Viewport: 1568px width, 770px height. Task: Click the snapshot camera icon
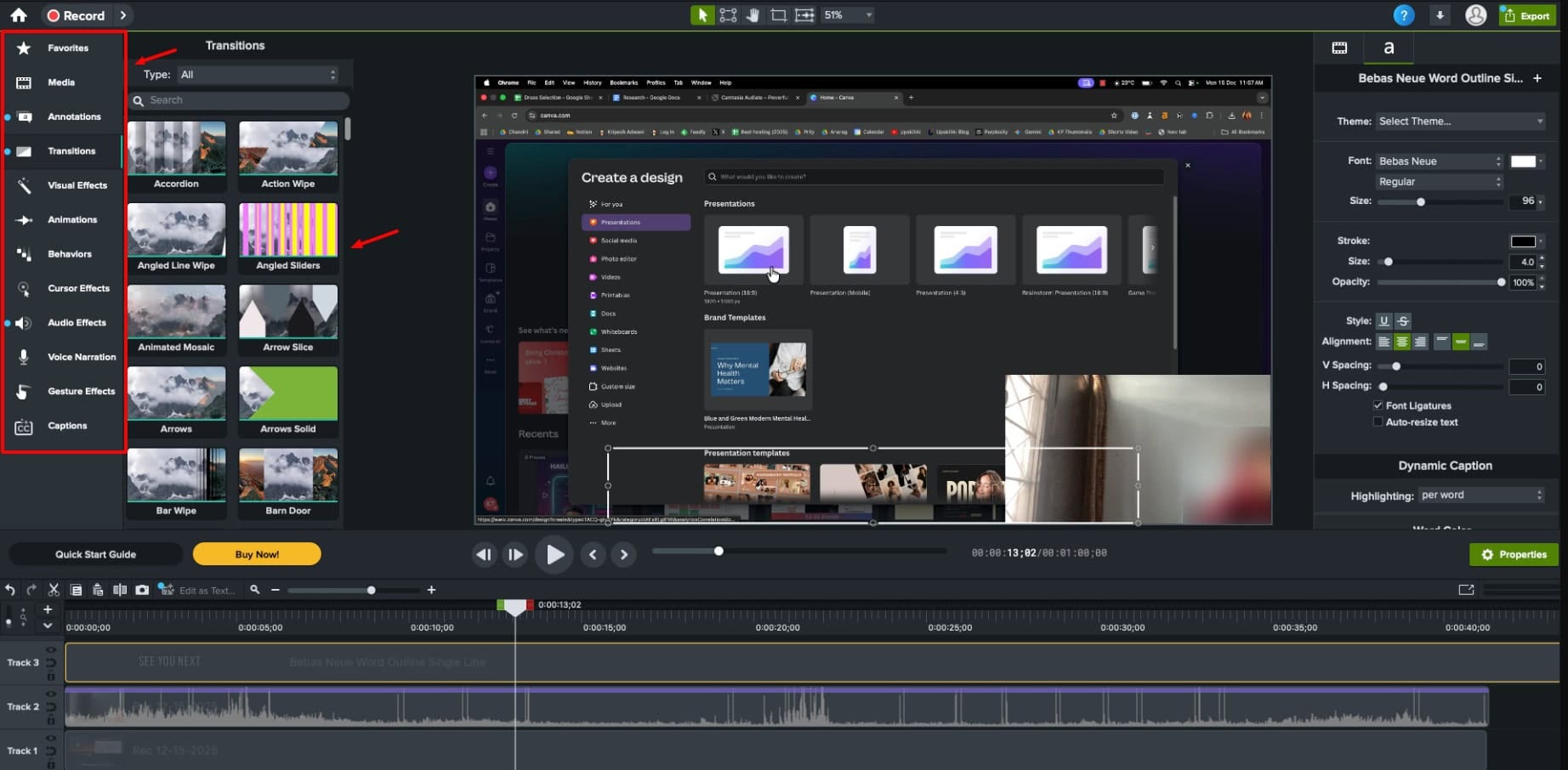[142, 590]
